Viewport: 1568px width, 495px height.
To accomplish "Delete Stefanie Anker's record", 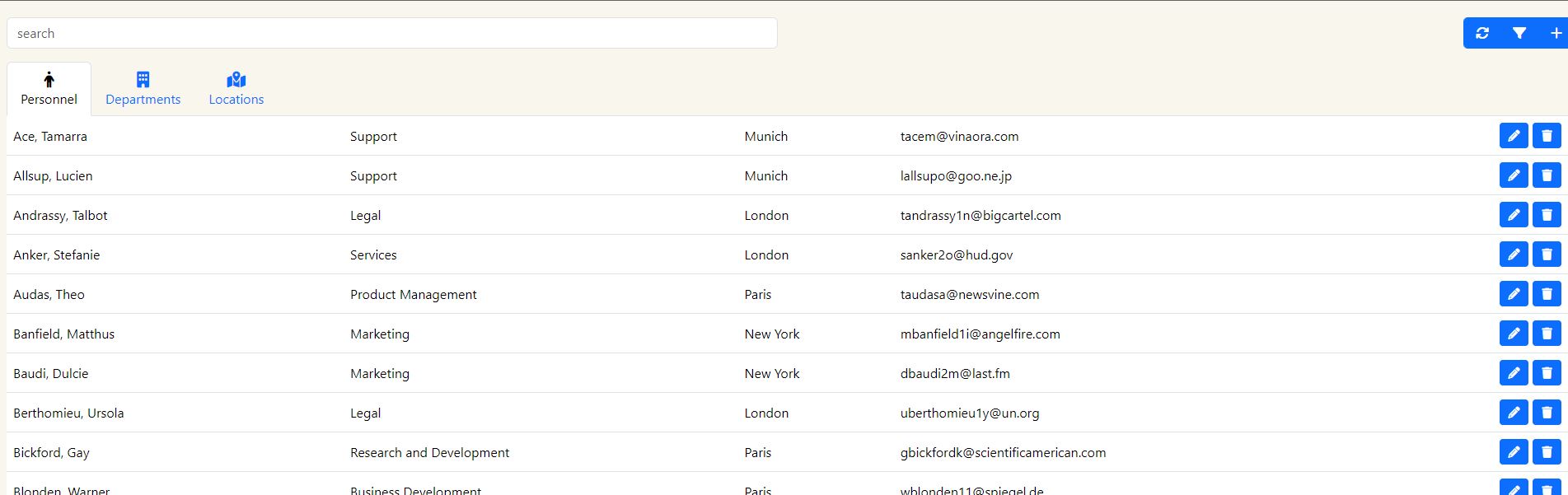I will 1547,255.
